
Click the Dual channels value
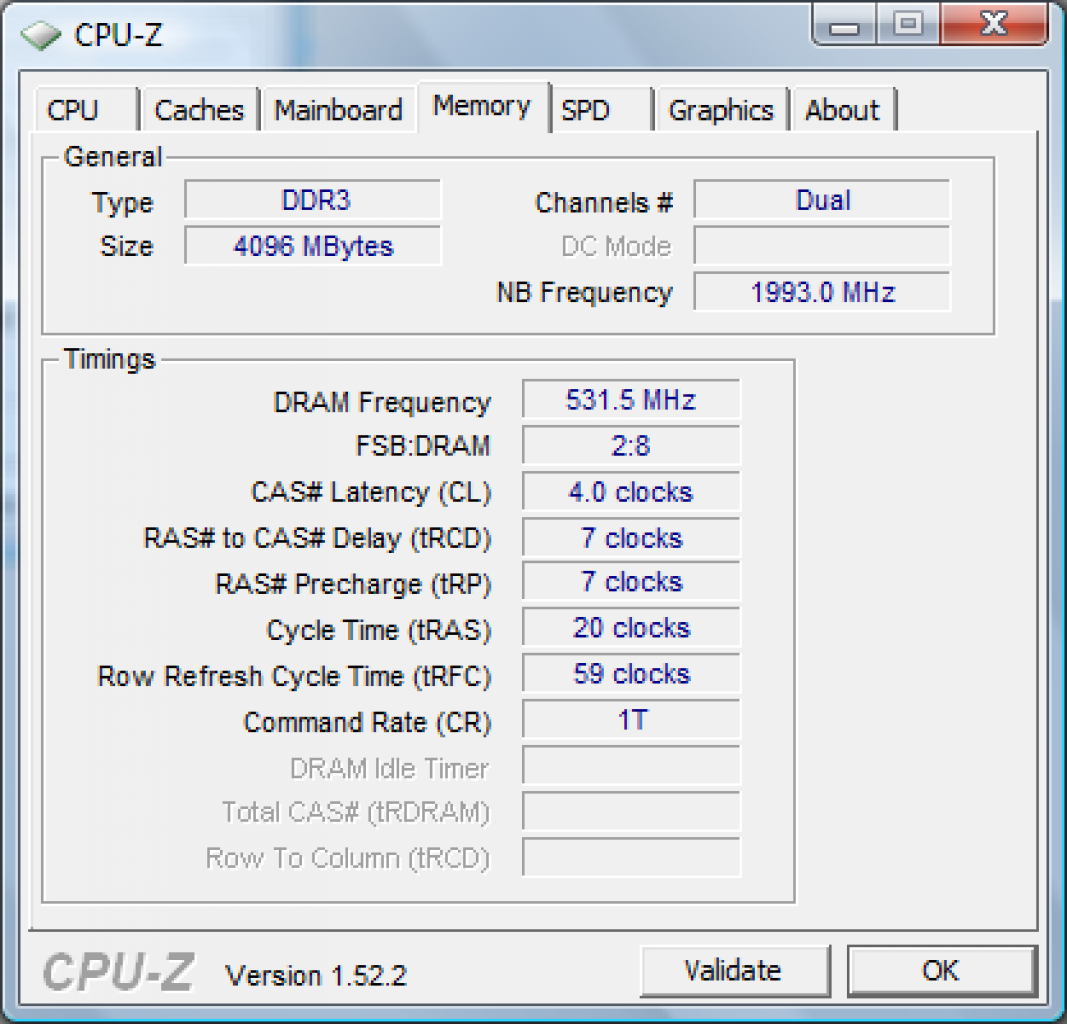pyautogui.click(x=821, y=199)
